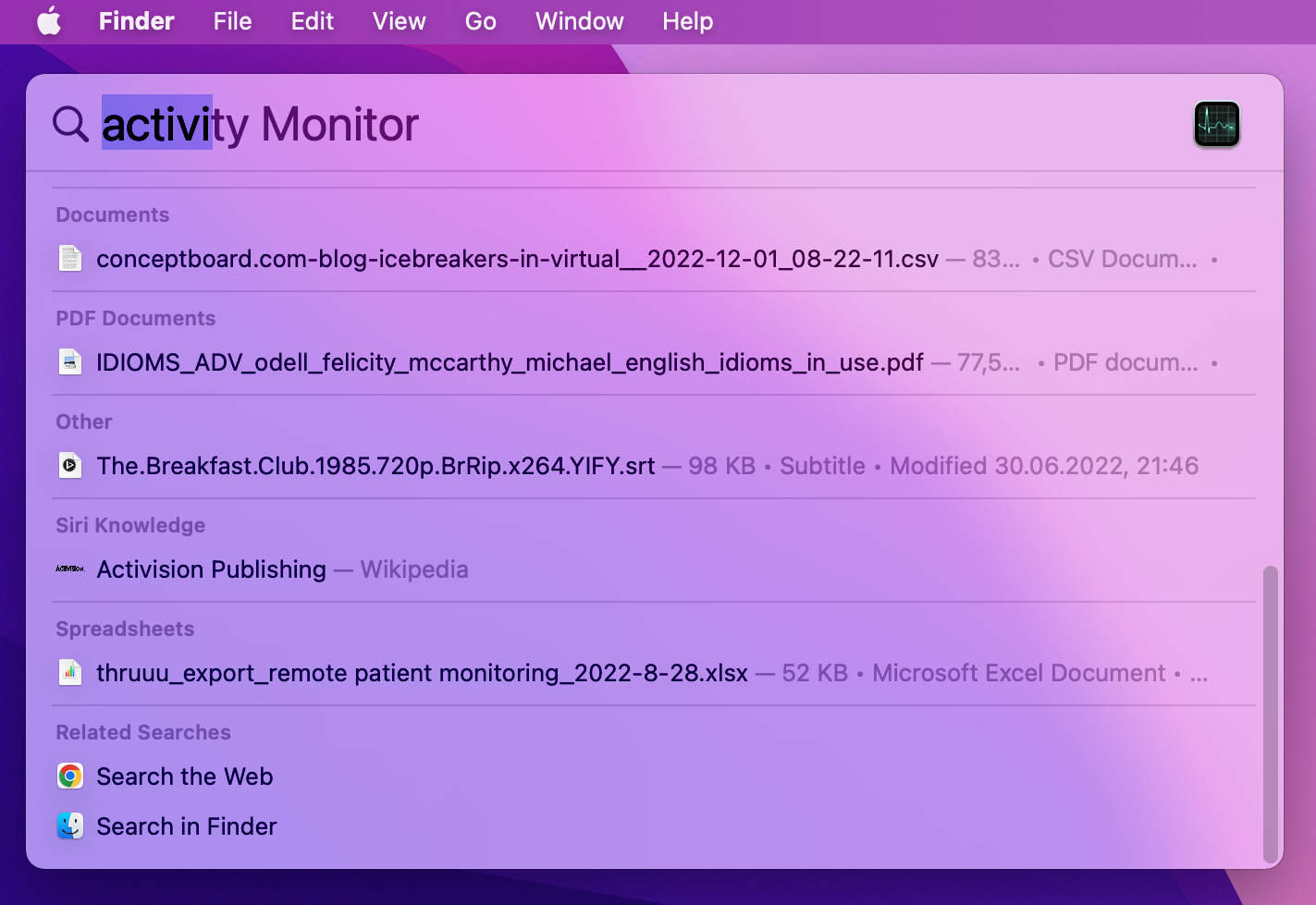Open the Window menu
Image resolution: width=1316 pixels, height=905 pixels.
point(579,21)
